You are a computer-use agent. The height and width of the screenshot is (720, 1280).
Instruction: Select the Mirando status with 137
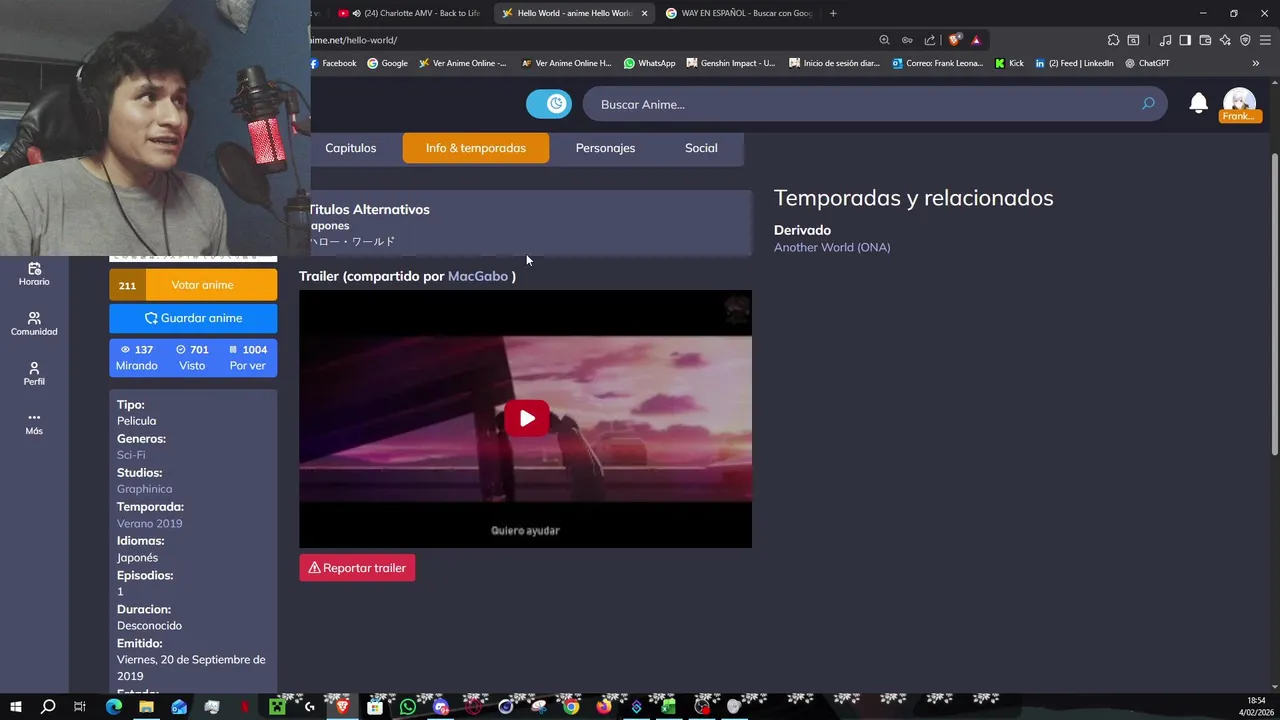click(136, 358)
